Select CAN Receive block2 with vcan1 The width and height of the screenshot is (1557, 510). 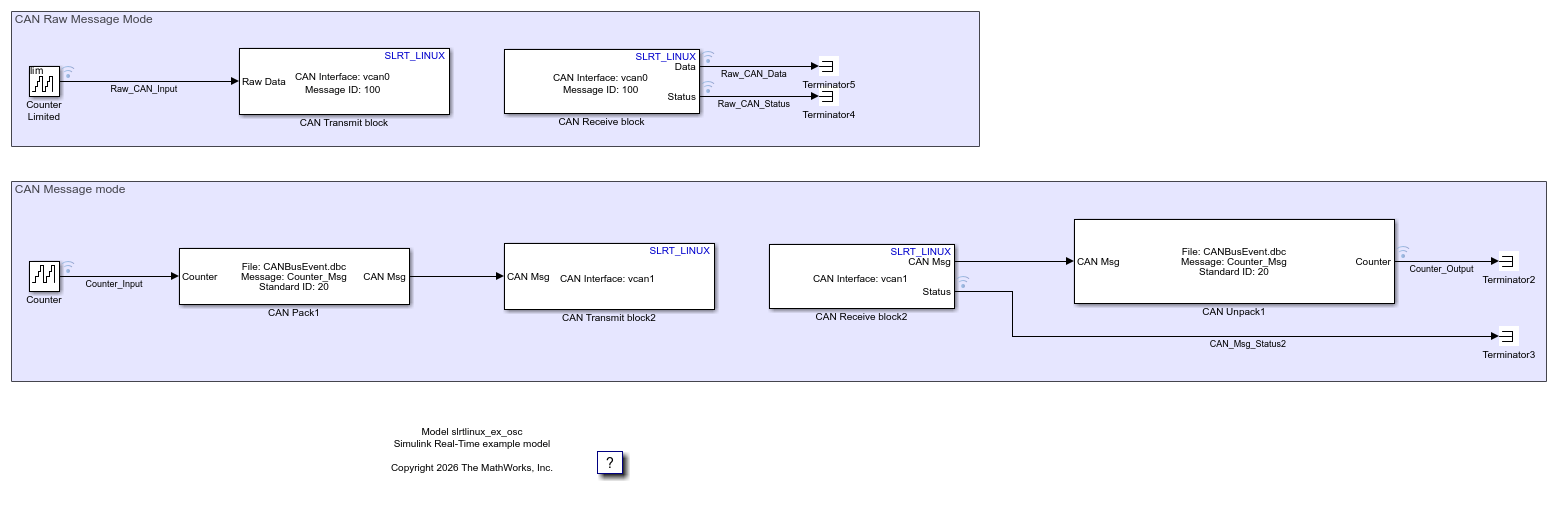(861, 276)
